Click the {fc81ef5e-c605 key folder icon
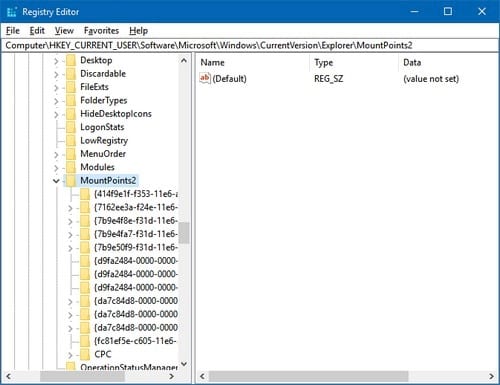500x385 pixels. coord(85,341)
